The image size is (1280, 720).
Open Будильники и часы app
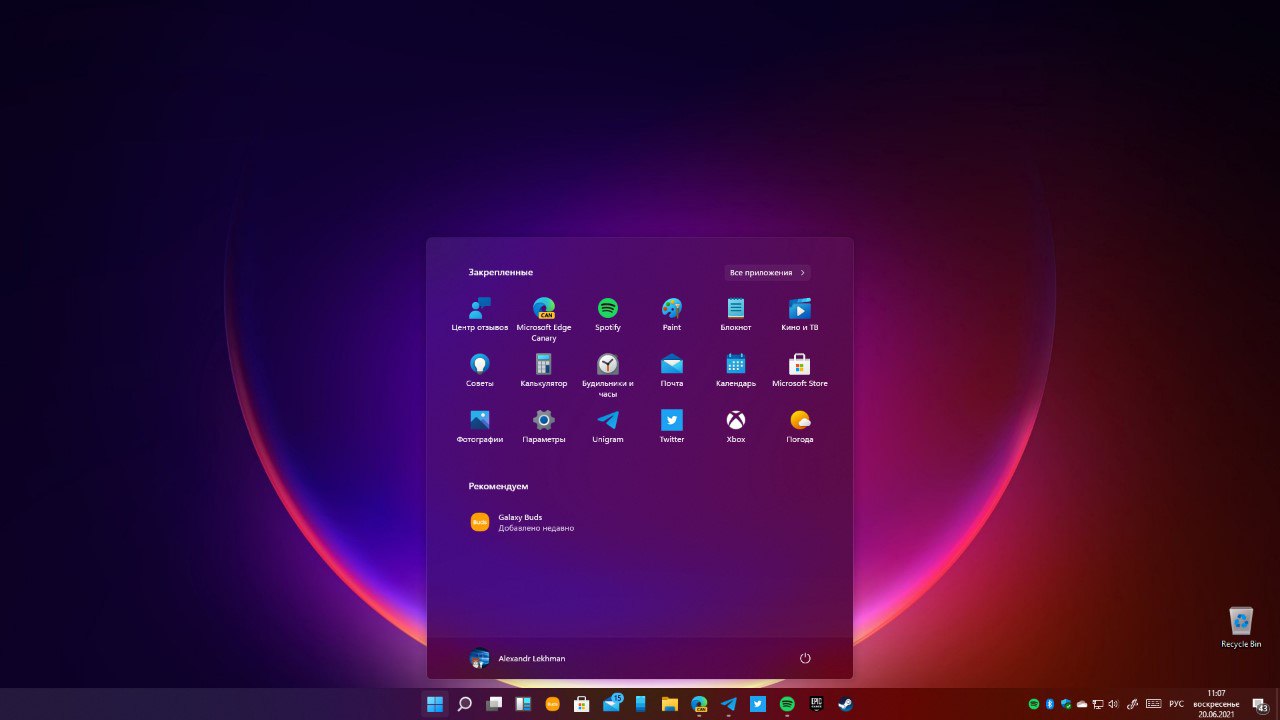pos(608,375)
